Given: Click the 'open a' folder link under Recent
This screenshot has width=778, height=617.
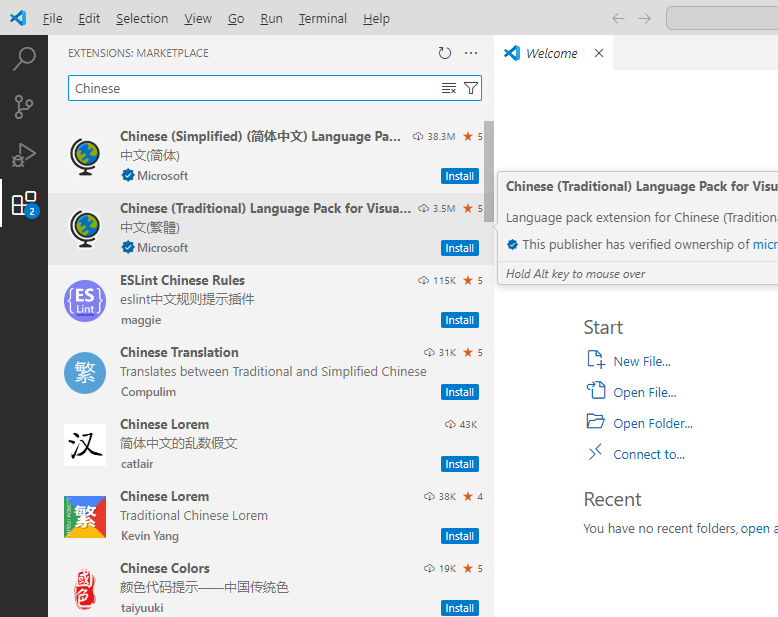Looking at the screenshot, I should tap(759, 529).
